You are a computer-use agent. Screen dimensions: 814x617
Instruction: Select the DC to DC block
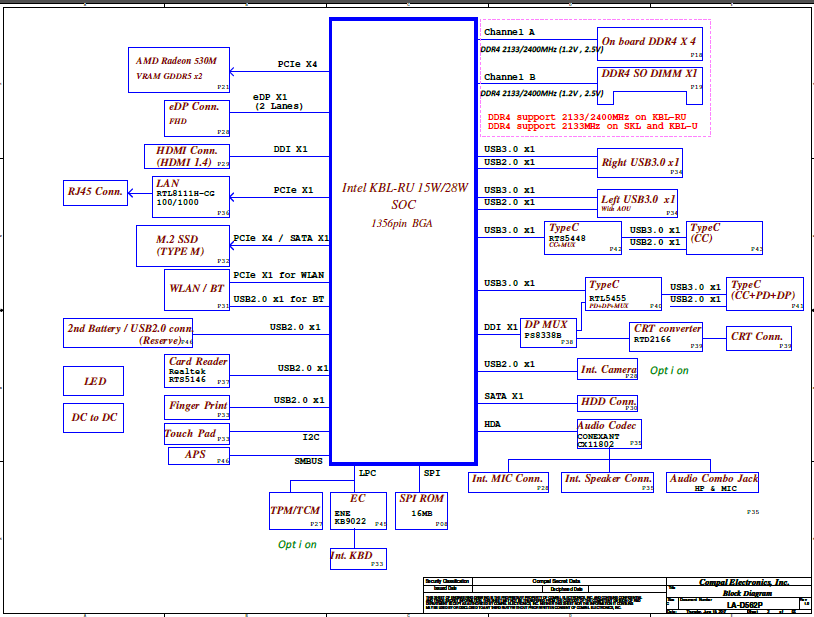93,418
